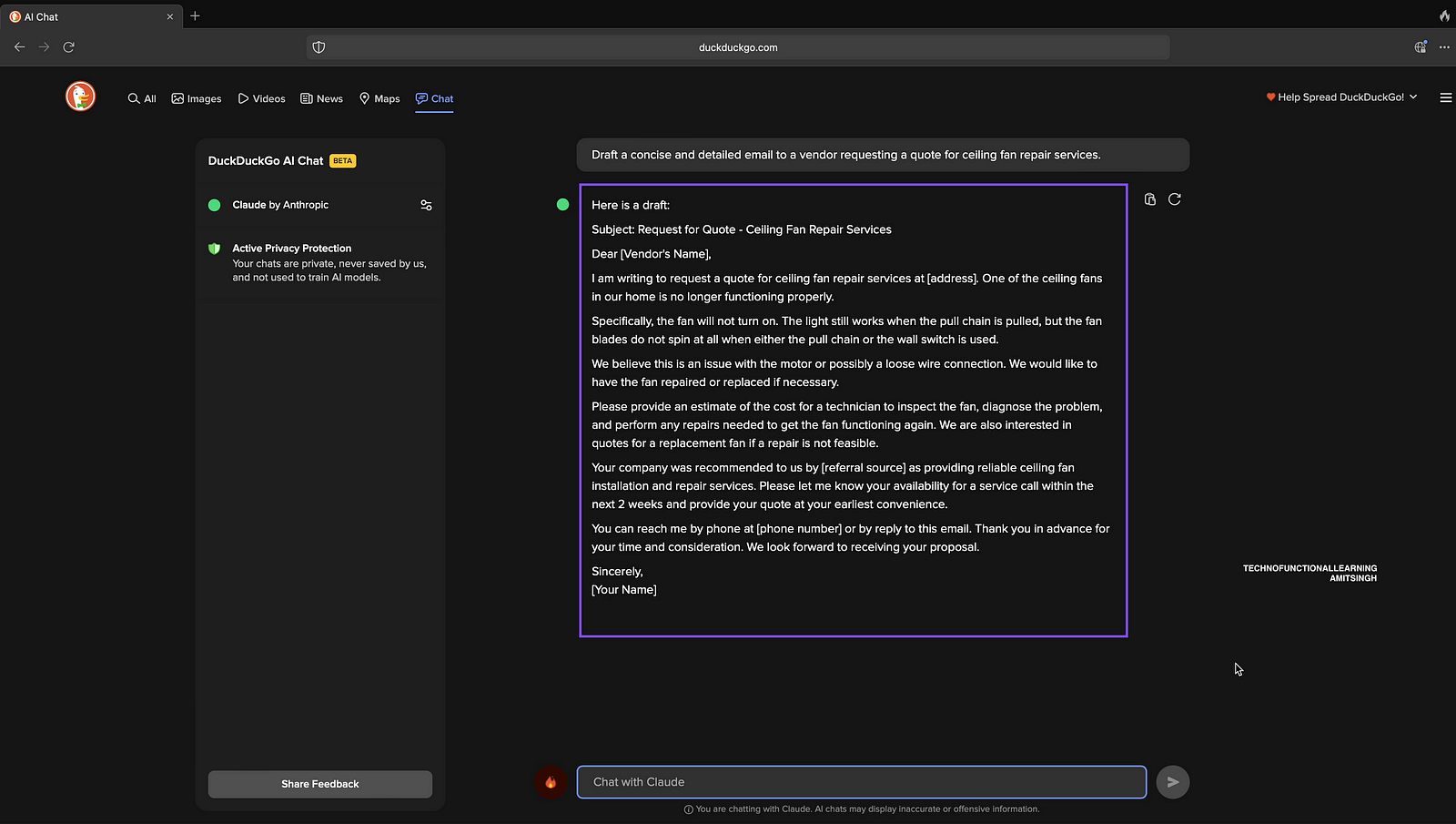The image size is (1456, 824).
Task: Open the Maps search tab
Action: tap(379, 98)
